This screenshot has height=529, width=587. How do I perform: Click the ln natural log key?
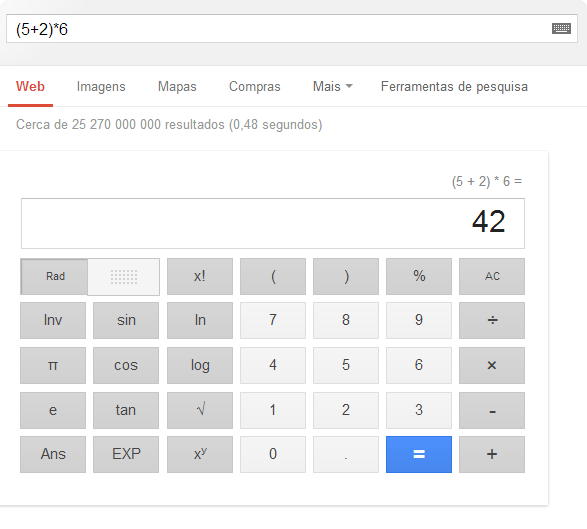[x=200, y=320]
